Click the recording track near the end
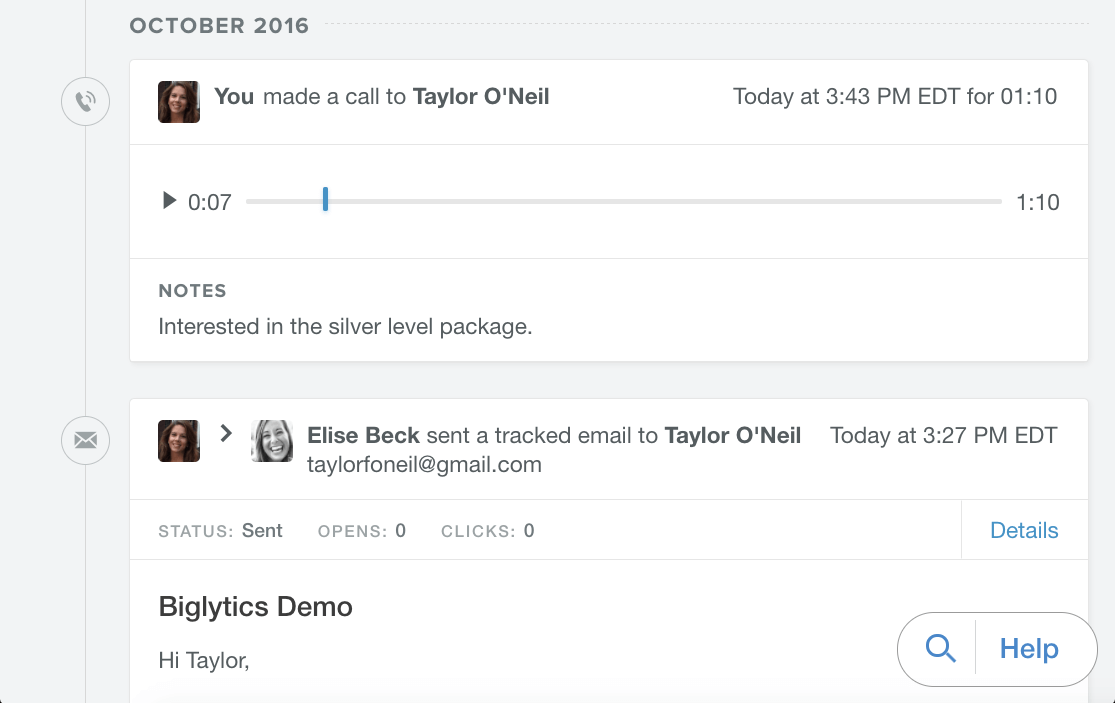This screenshot has width=1115, height=703. pyautogui.click(x=981, y=201)
